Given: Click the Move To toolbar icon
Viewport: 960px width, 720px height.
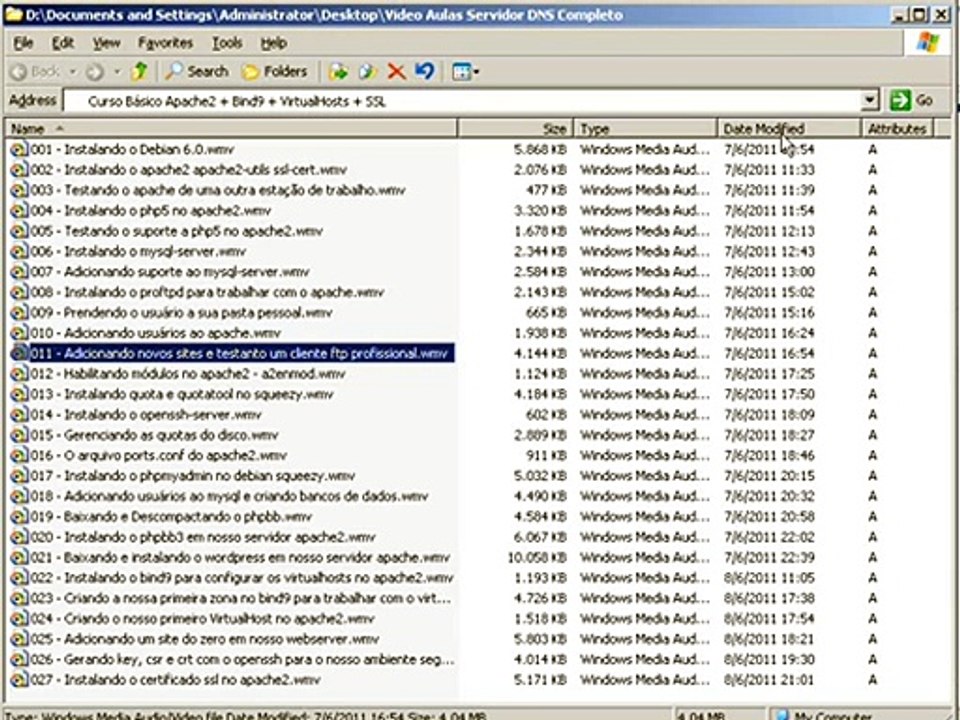Looking at the screenshot, I should pos(338,72).
